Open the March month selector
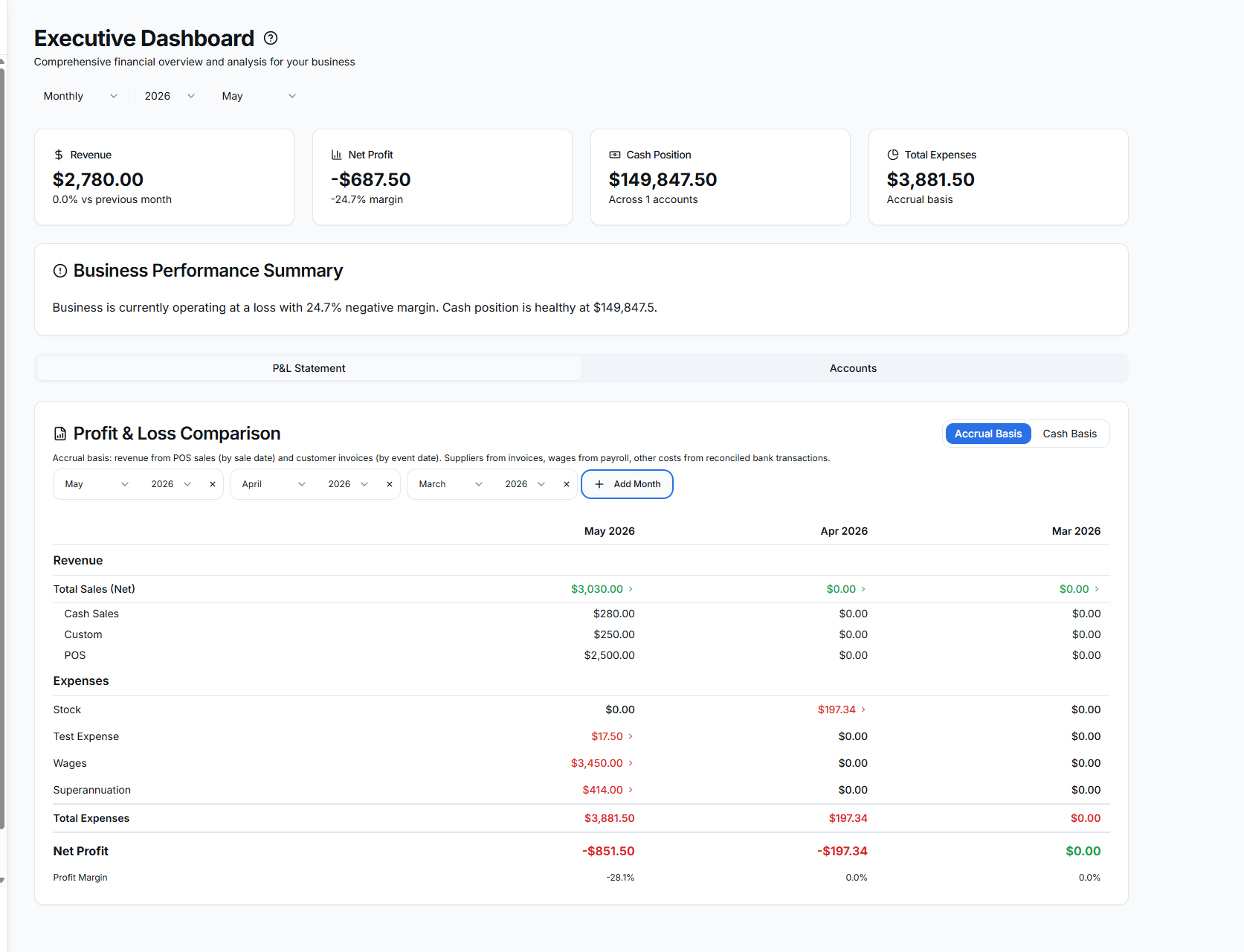This screenshot has height=952, width=1244. (x=451, y=484)
